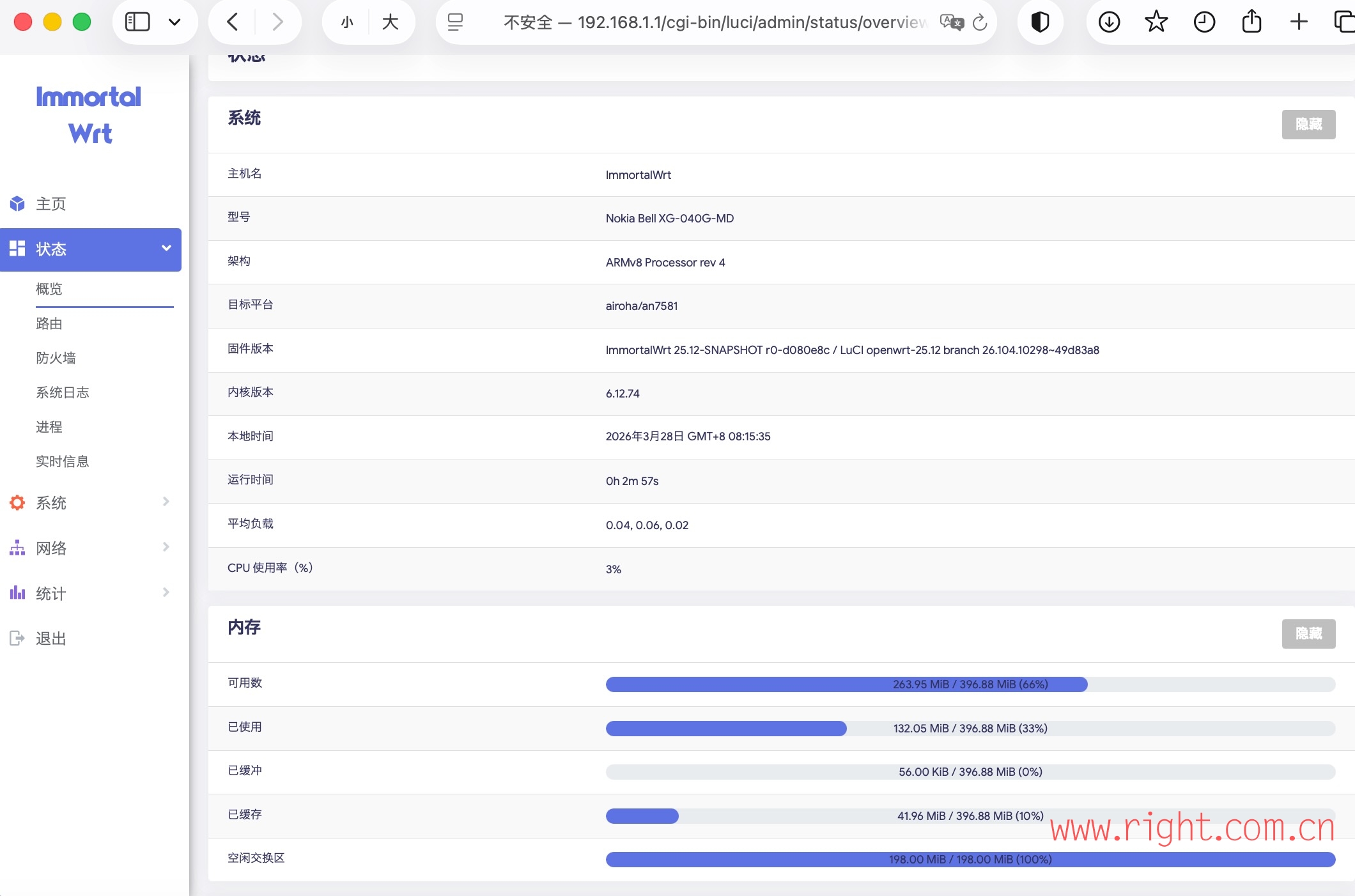The height and width of the screenshot is (896, 1355).
Task: Click the 已使用 memory progress bar
Action: (970, 729)
